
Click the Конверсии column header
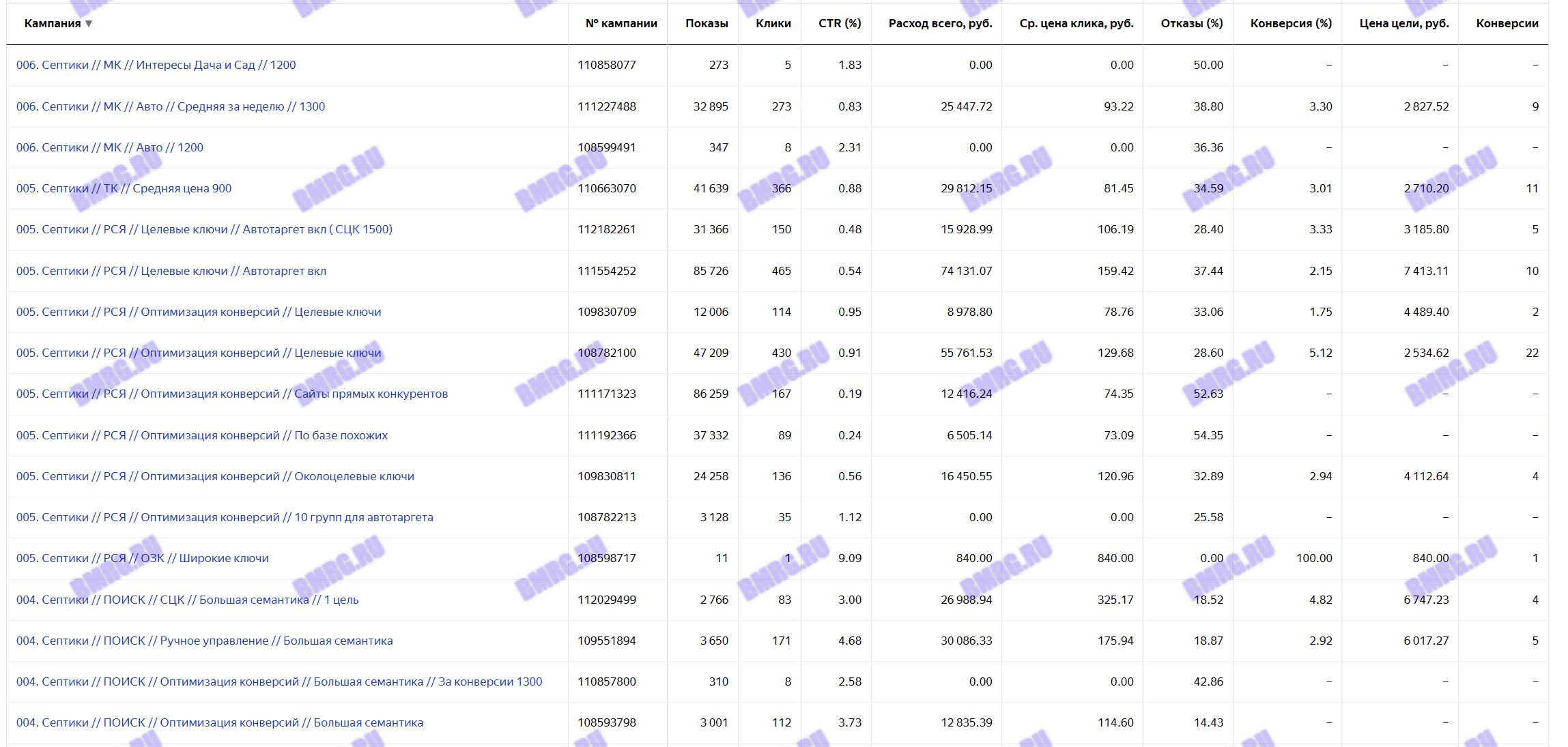click(1507, 23)
